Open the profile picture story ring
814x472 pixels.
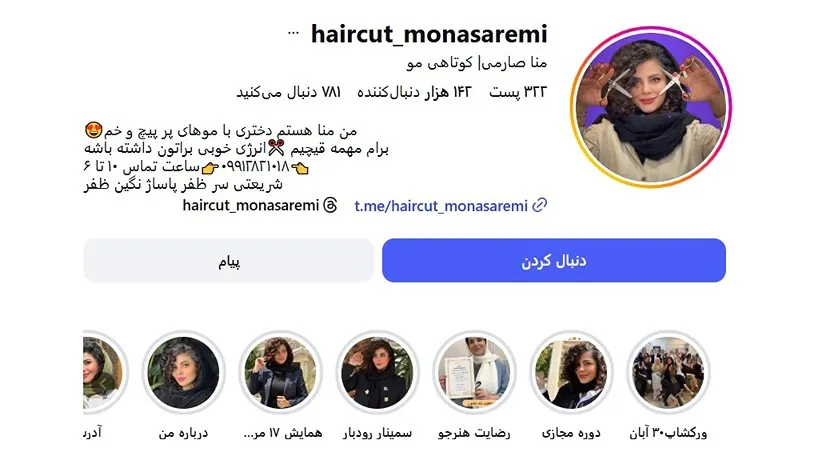pos(650,107)
